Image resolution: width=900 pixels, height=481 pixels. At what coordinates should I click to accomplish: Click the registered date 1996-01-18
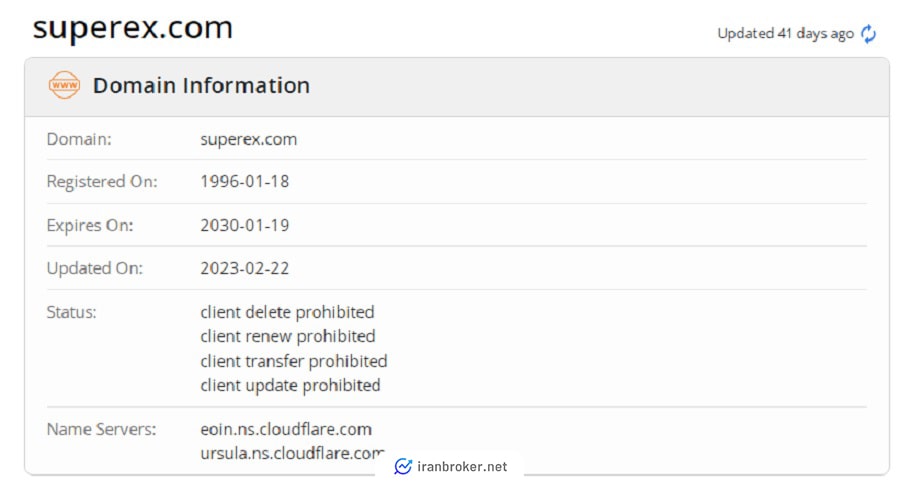(245, 181)
